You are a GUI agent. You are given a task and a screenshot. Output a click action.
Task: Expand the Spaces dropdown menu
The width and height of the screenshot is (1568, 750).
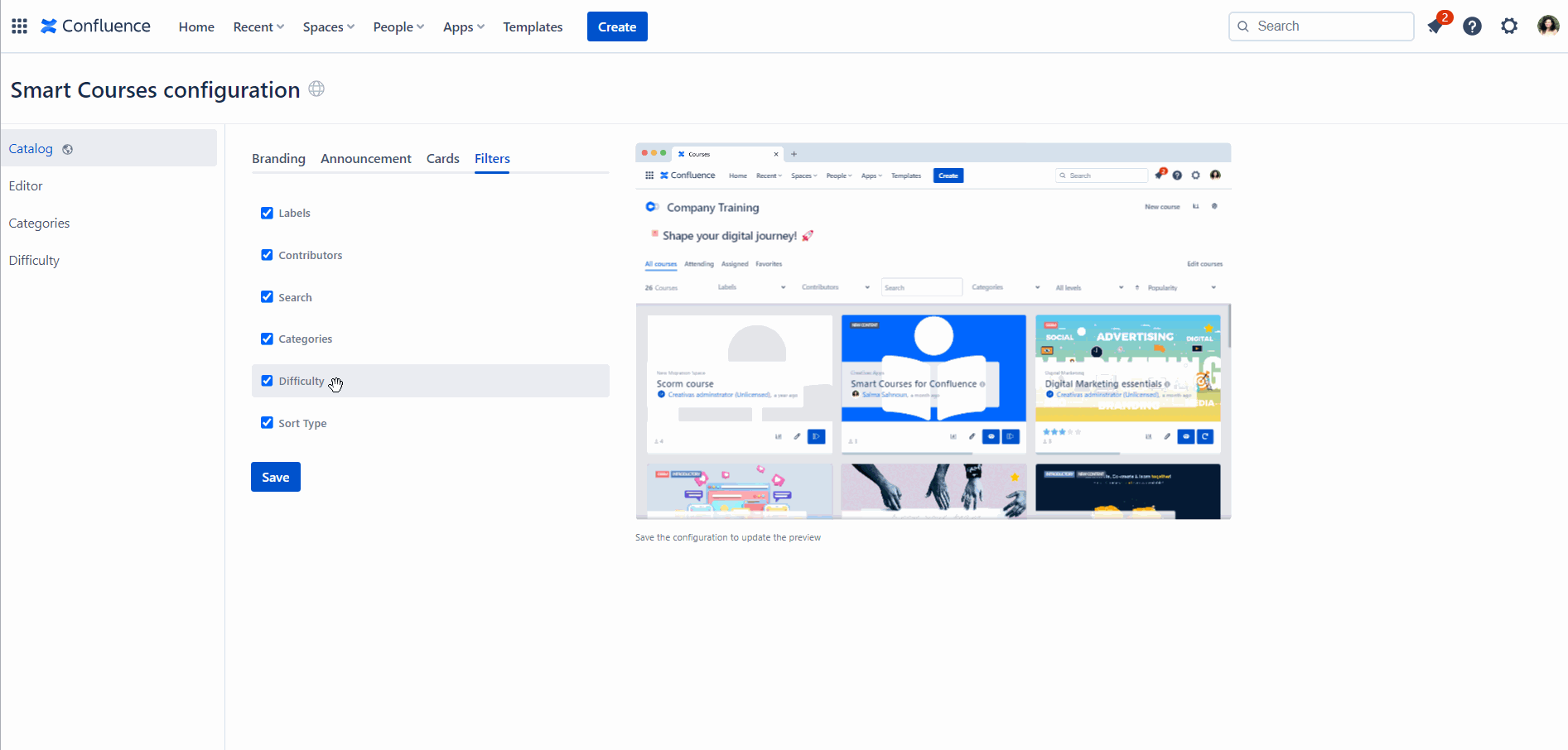(328, 26)
